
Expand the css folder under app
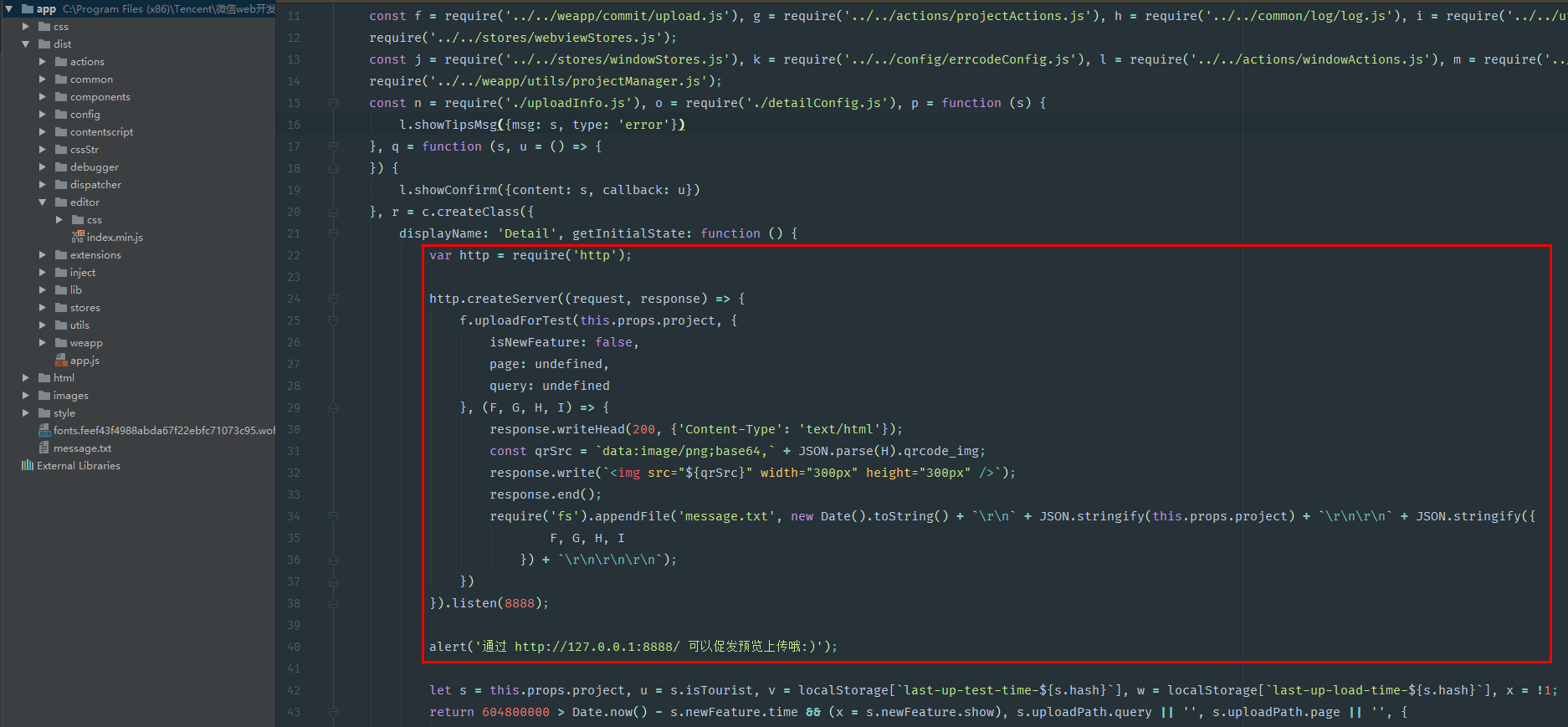pos(26,27)
